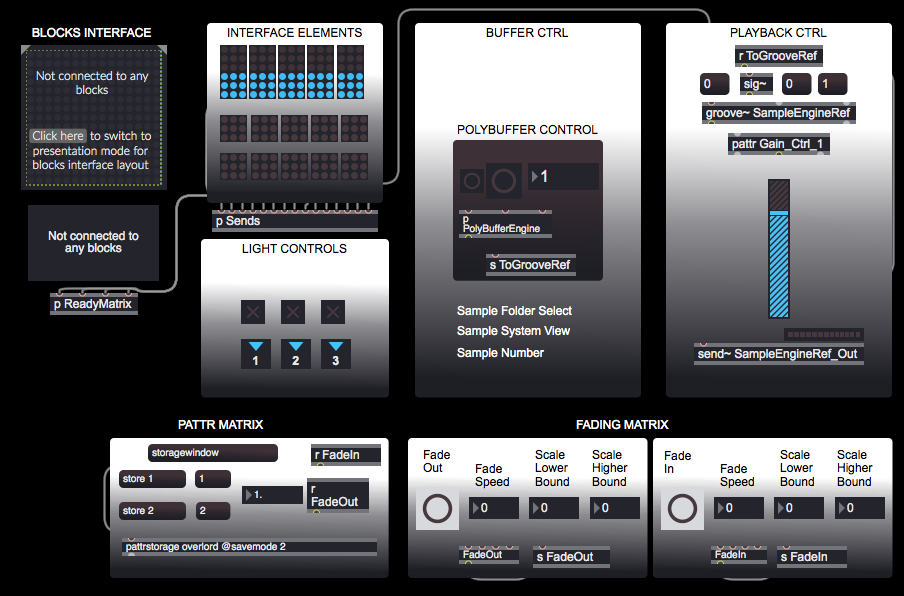Image resolution: width=904 pixels, height=596 pixels.
Task: Click the Fade In 'Scale Higher Bound' number box
Action: pyautogui.click(x=860, y=508)
